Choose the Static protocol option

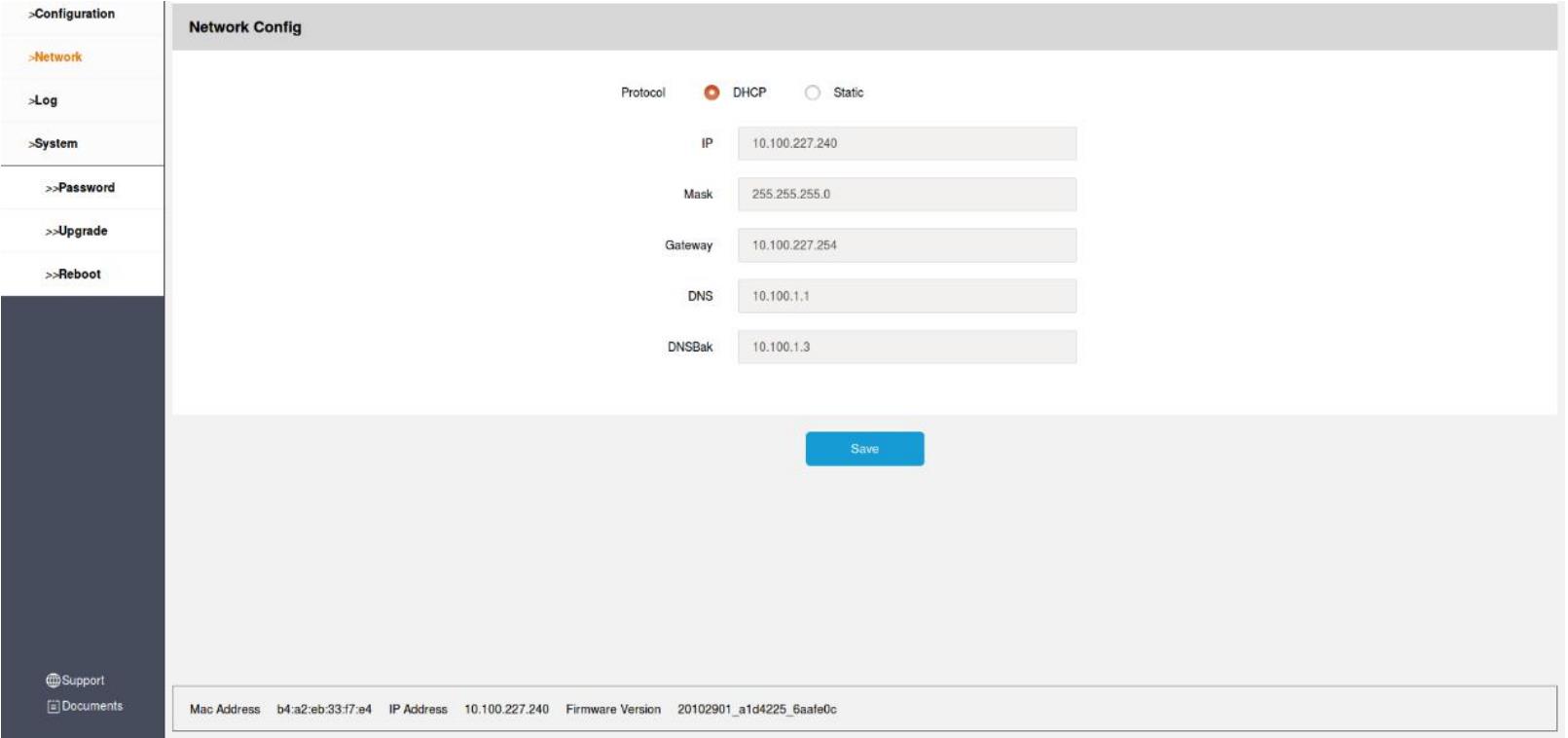tap(813, 92)
